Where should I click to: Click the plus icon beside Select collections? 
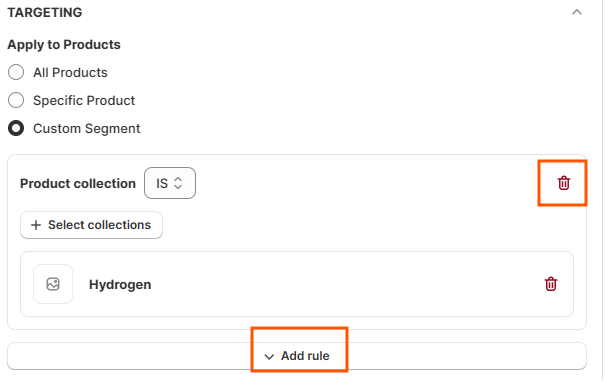tap(36, 225)
